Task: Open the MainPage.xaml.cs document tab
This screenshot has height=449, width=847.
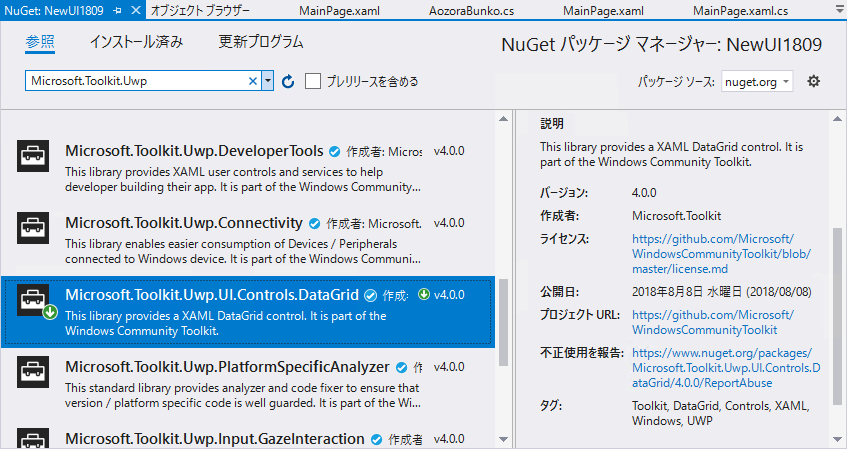Action: click(x=740, y=11)
